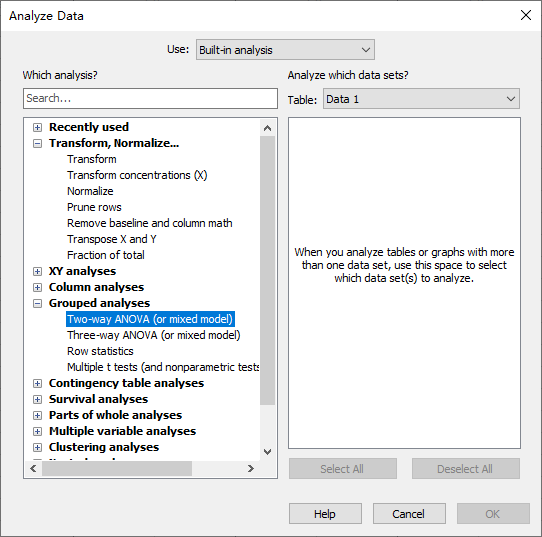Collapse the Grouped analyses group

point(37,303)
